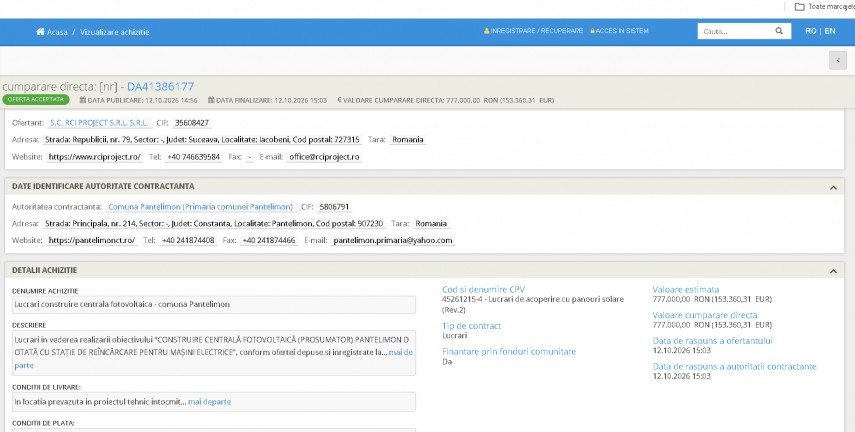This screenshot has width=855, height=432.
Task: Click the home icon next to Acasa
Action: (x=40, y=32)
